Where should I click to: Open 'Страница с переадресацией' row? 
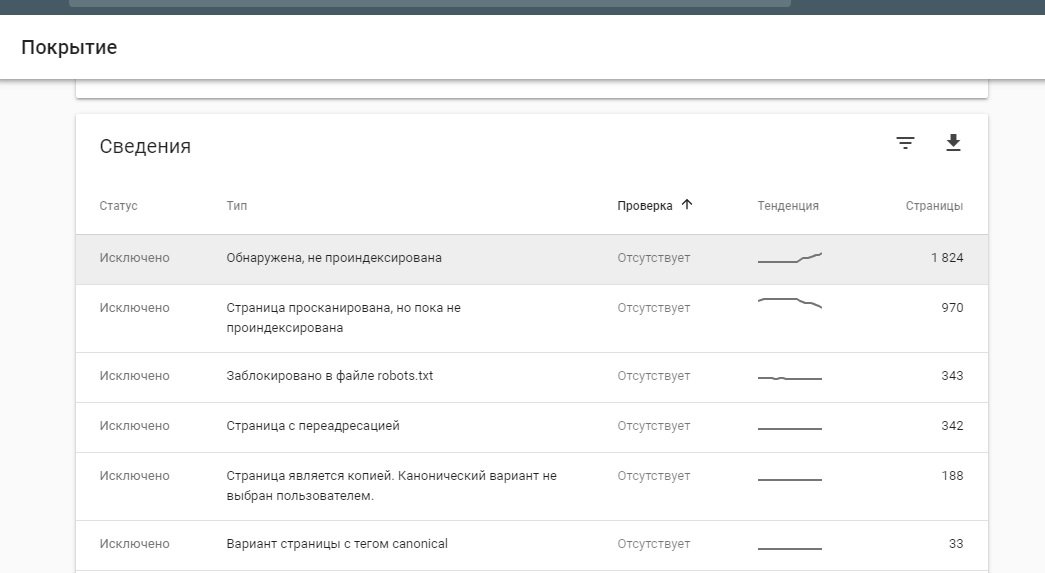coord(532,427)
